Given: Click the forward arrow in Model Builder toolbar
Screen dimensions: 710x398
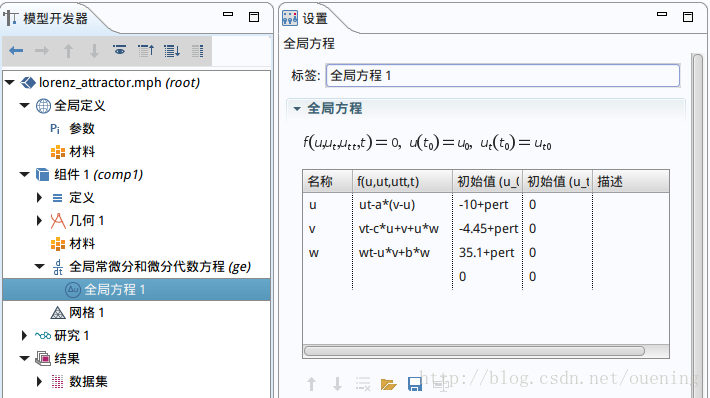Looking at the screenshot, I should (x=42, y=51).
